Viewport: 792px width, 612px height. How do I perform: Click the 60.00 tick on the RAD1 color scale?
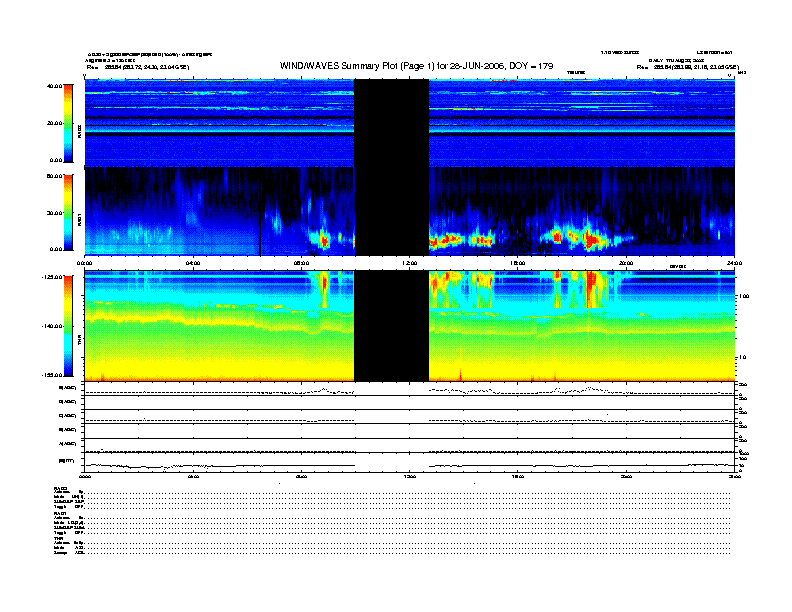click(x=54, y=176)
